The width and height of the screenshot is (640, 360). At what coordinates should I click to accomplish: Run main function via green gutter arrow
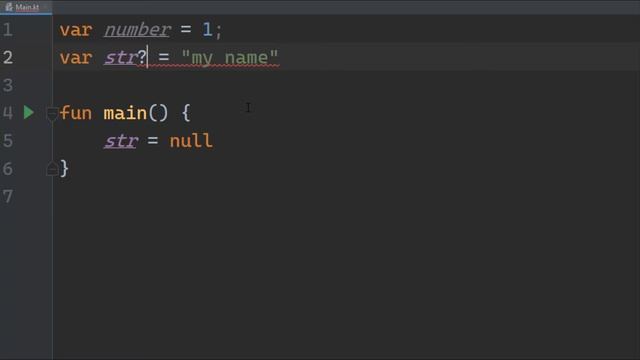pos(28,112)
